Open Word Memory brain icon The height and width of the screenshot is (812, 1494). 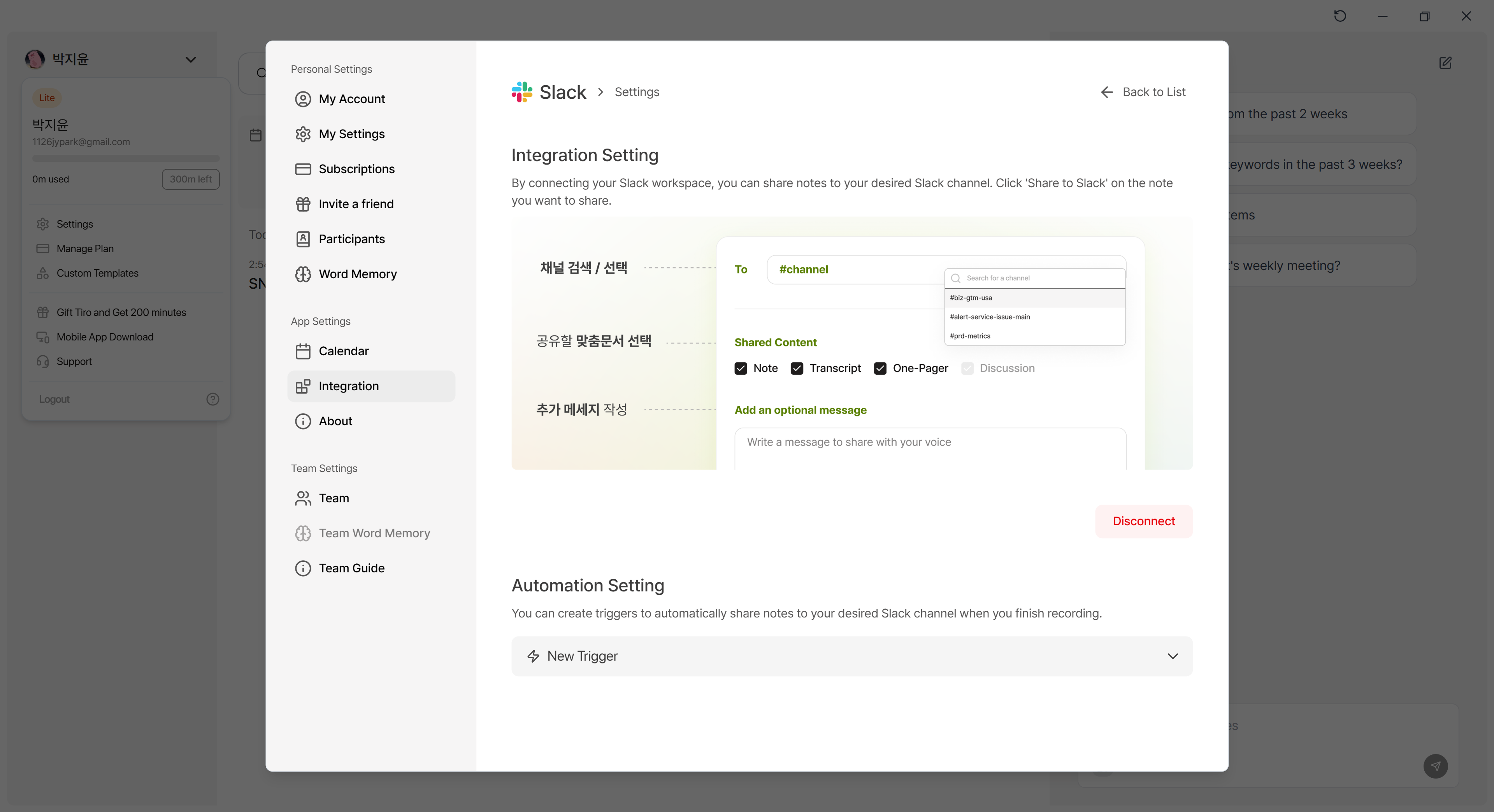coord(303,274)
